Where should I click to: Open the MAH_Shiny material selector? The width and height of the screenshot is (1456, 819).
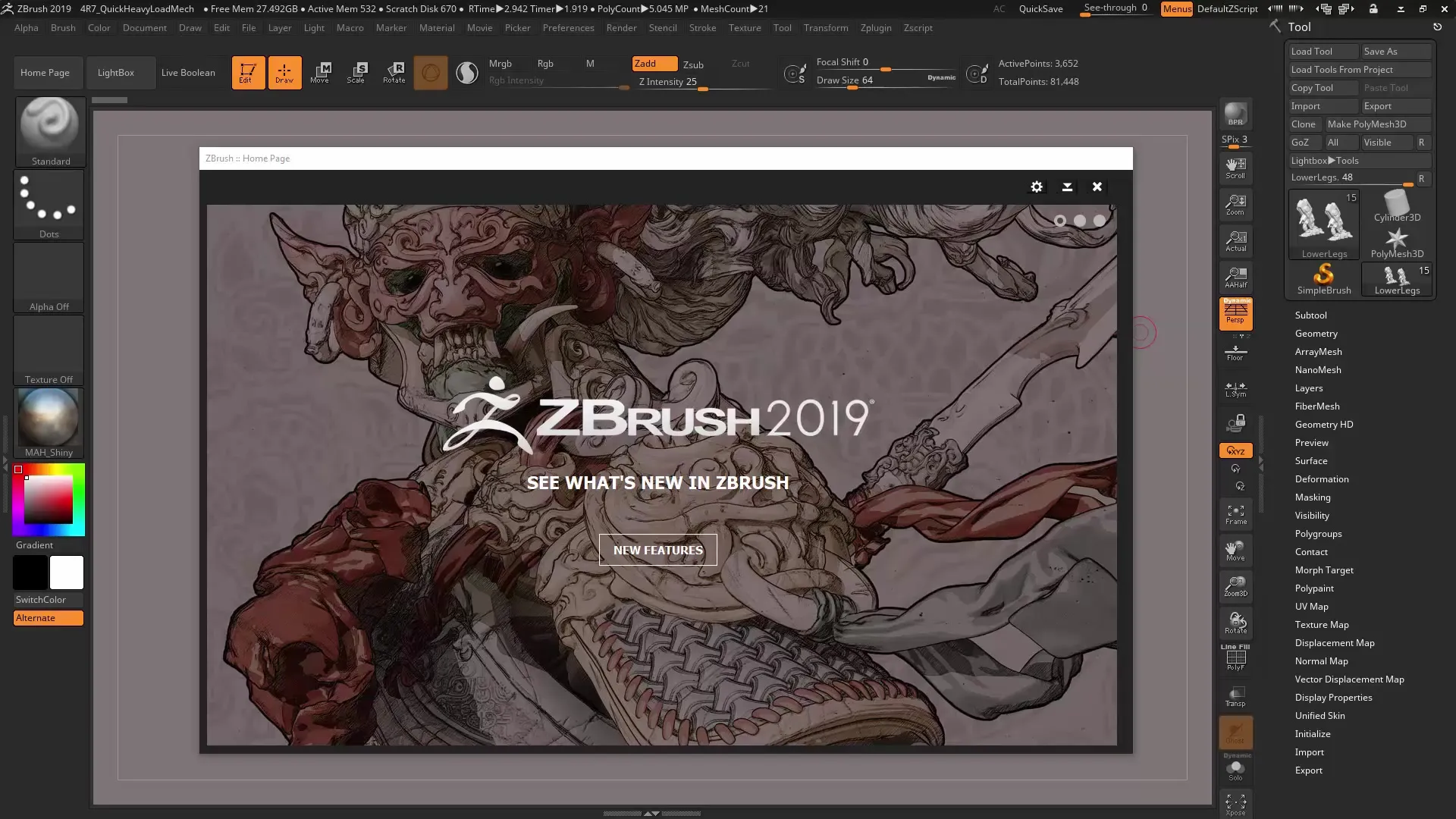[x=49, y=423]
